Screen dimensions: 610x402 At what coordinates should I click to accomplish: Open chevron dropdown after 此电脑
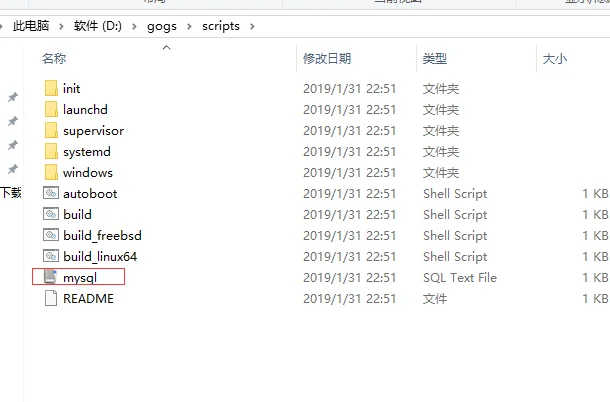tap(61, 26)
